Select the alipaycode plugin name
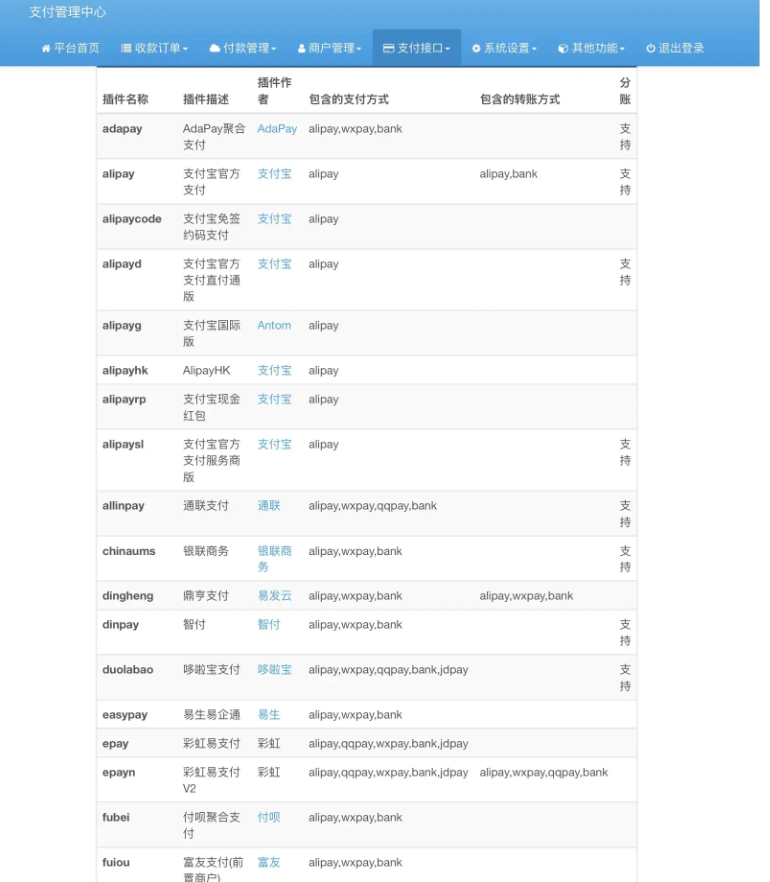770x882 pixels. tap(132, 219)
